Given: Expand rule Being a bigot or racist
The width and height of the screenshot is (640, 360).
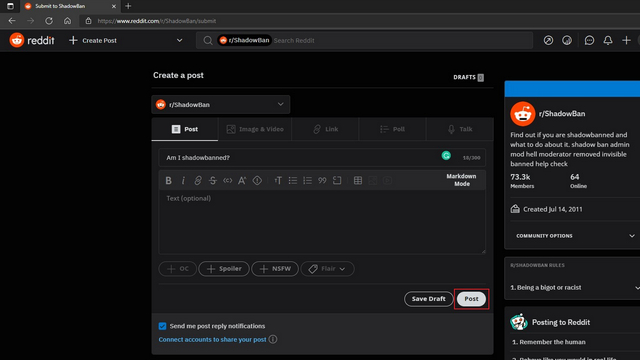Looking at the screenshot, I should (575, 287).
